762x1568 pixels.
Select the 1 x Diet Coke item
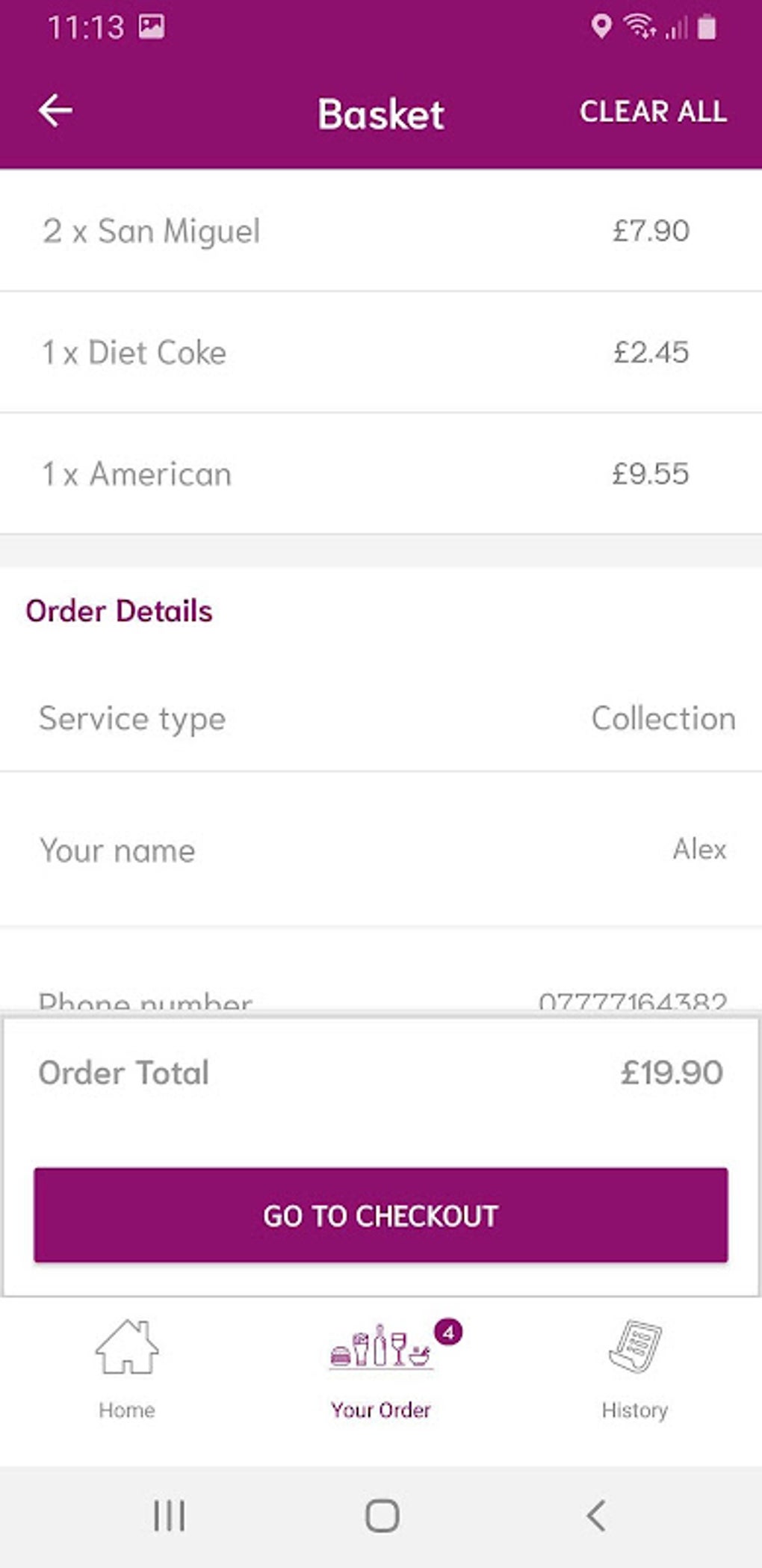coord(134,353)
